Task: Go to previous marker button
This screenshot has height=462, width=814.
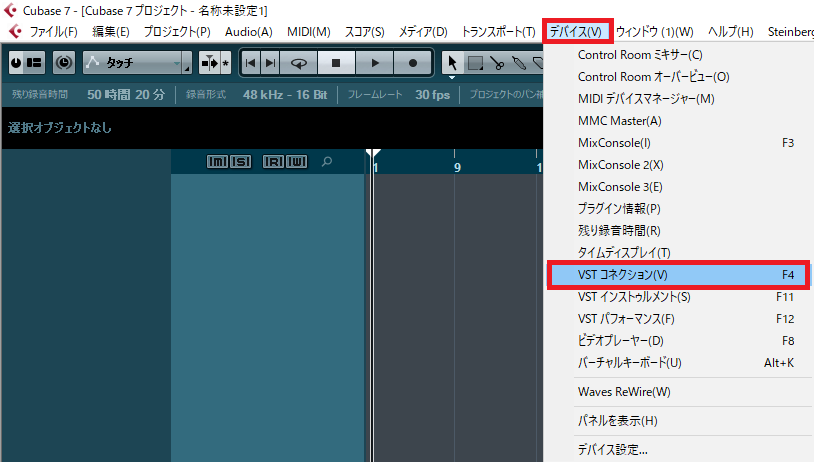Action: tap(251, 63)
